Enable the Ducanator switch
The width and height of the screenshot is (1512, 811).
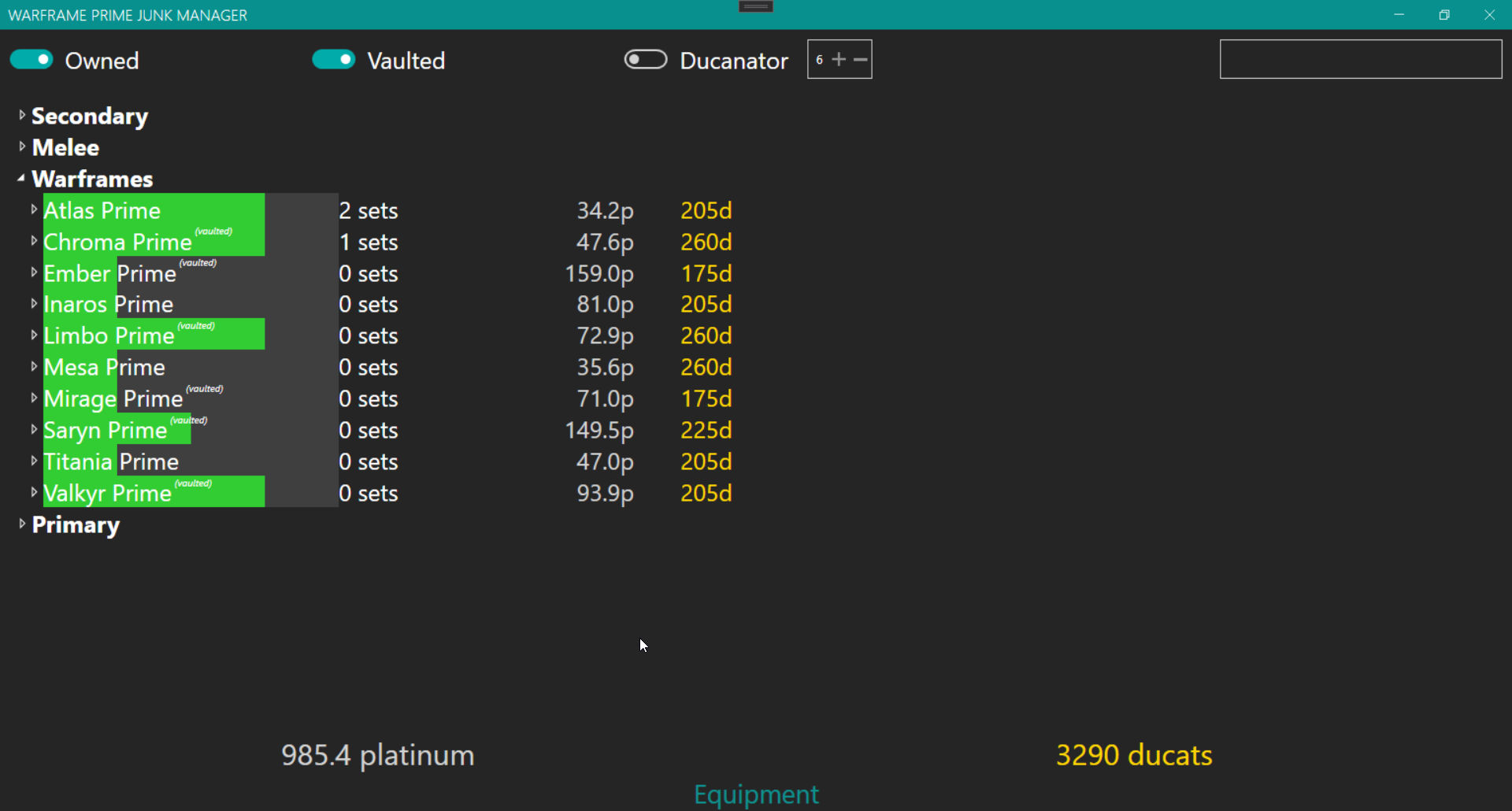(646, 60)
